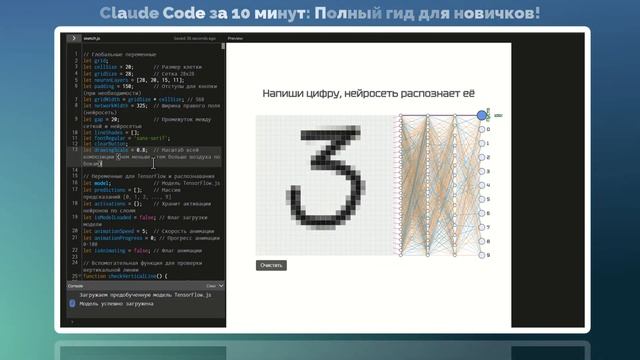Image resolution: width=640 pixels, height=360 pixels.
Task: Click output neuron labeled 0
Action: (482, 129)
